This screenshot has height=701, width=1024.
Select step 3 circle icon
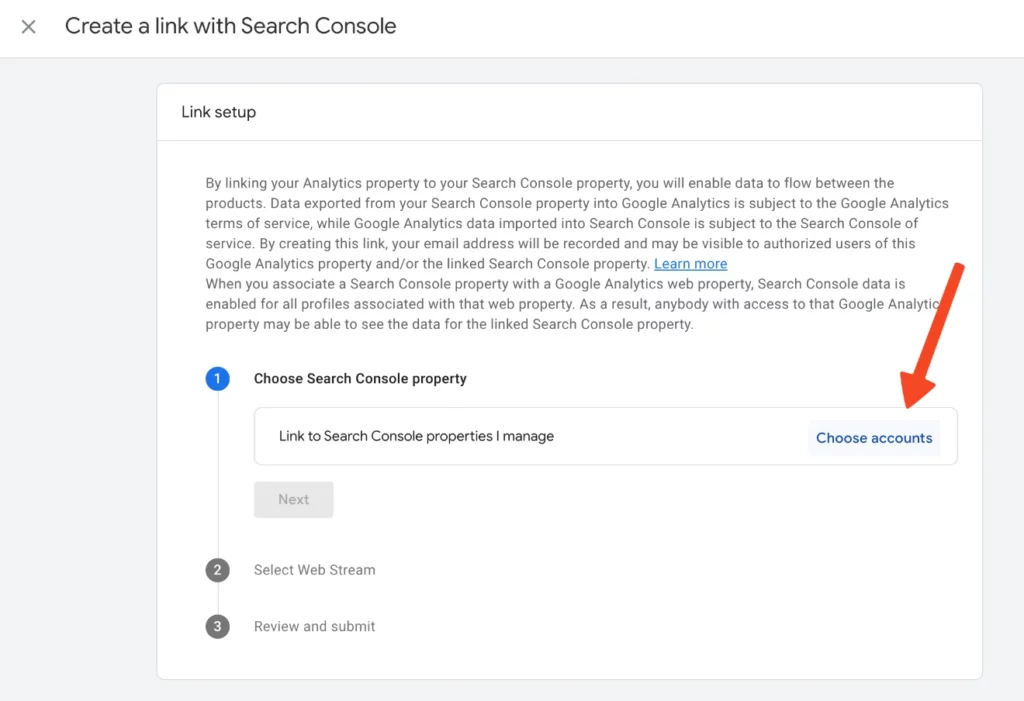pos(217,626)
